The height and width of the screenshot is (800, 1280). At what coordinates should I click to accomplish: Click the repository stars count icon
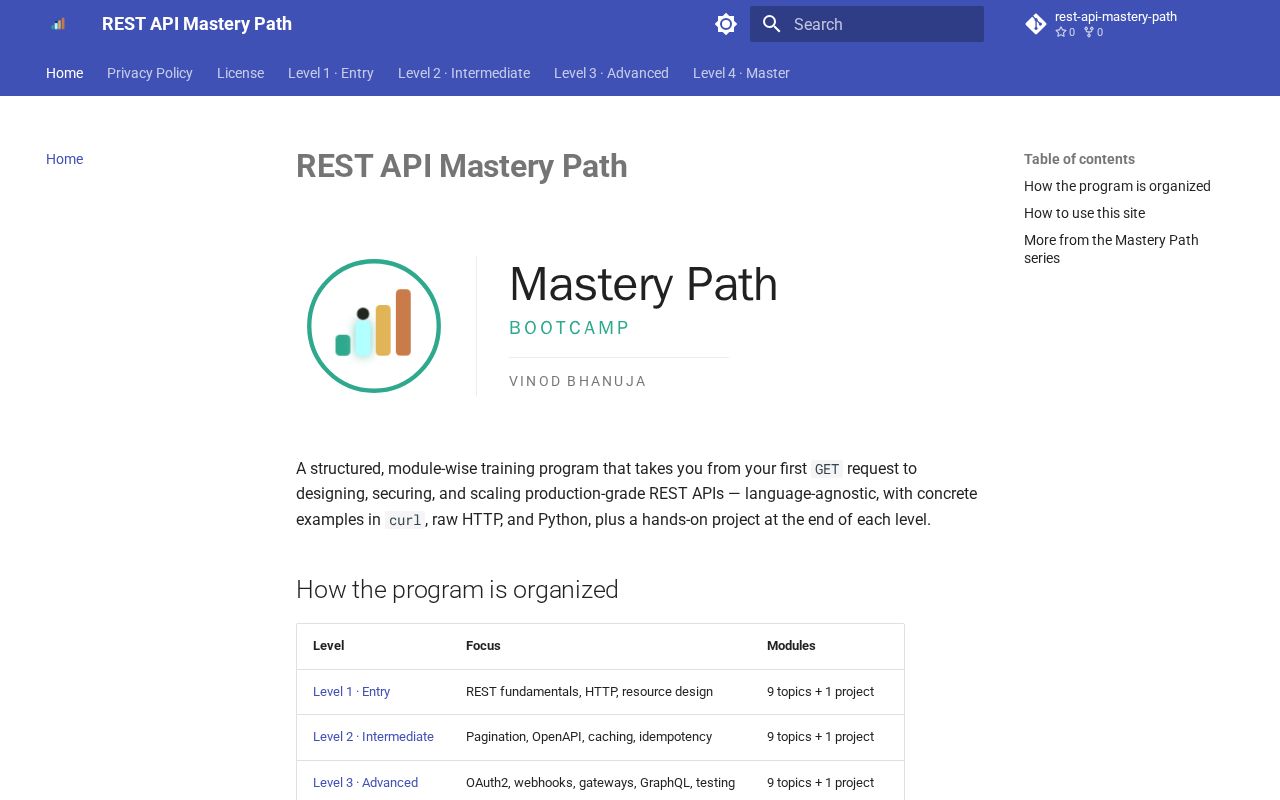click(1061, 32)
